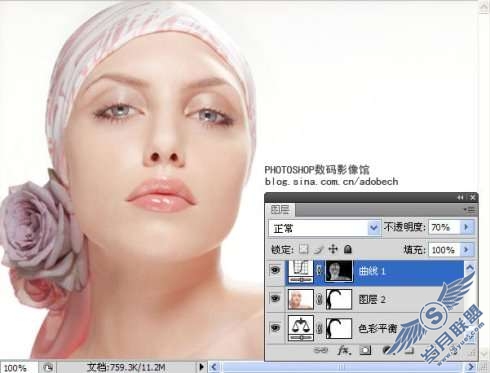The height and width of the screenshot is (373, 490).
Task: Click mask link icon on 曲线 1 layer
Action: tap(319, 270)
